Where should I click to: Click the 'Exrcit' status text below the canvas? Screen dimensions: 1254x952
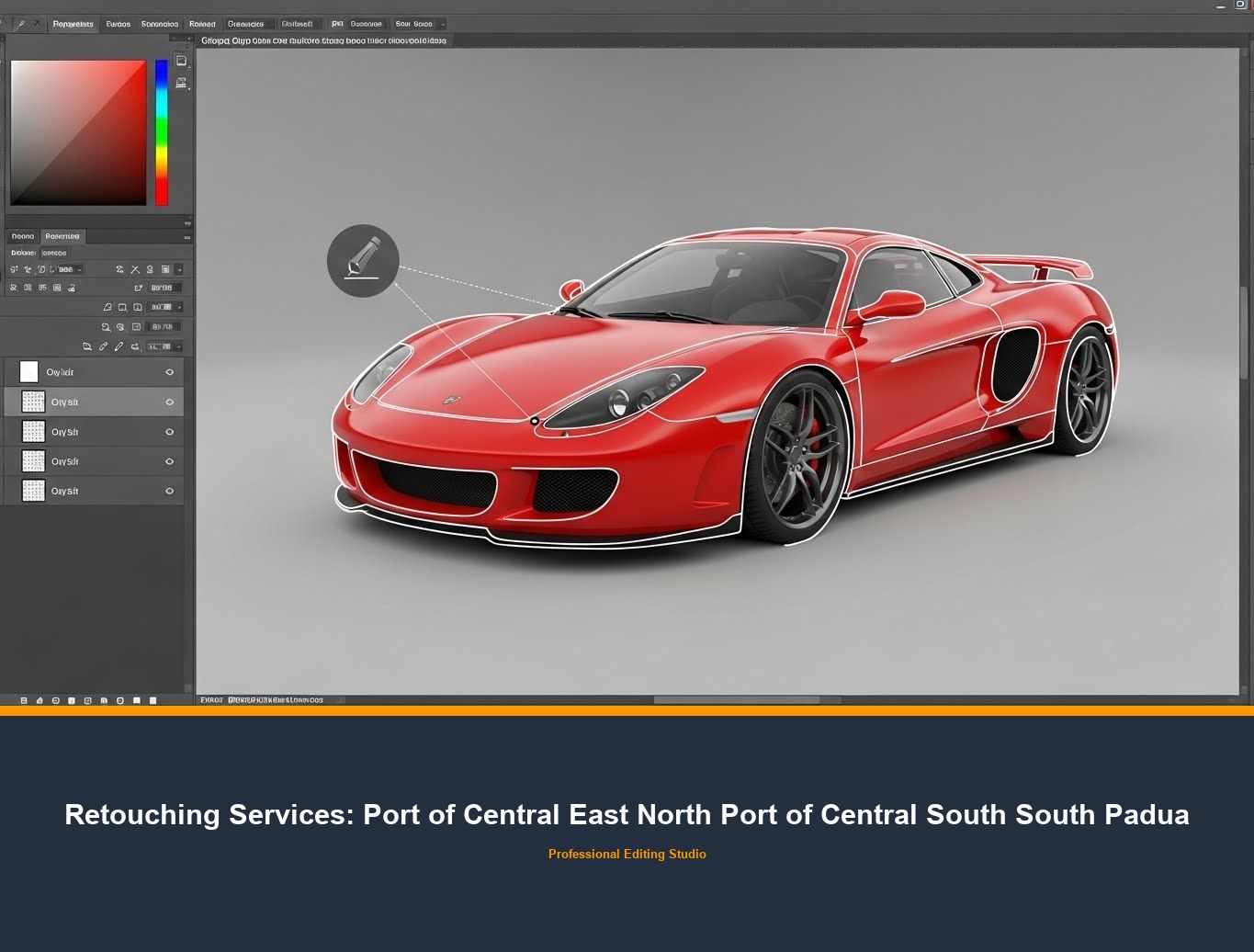pyautogui.click(x=211, y=699)
